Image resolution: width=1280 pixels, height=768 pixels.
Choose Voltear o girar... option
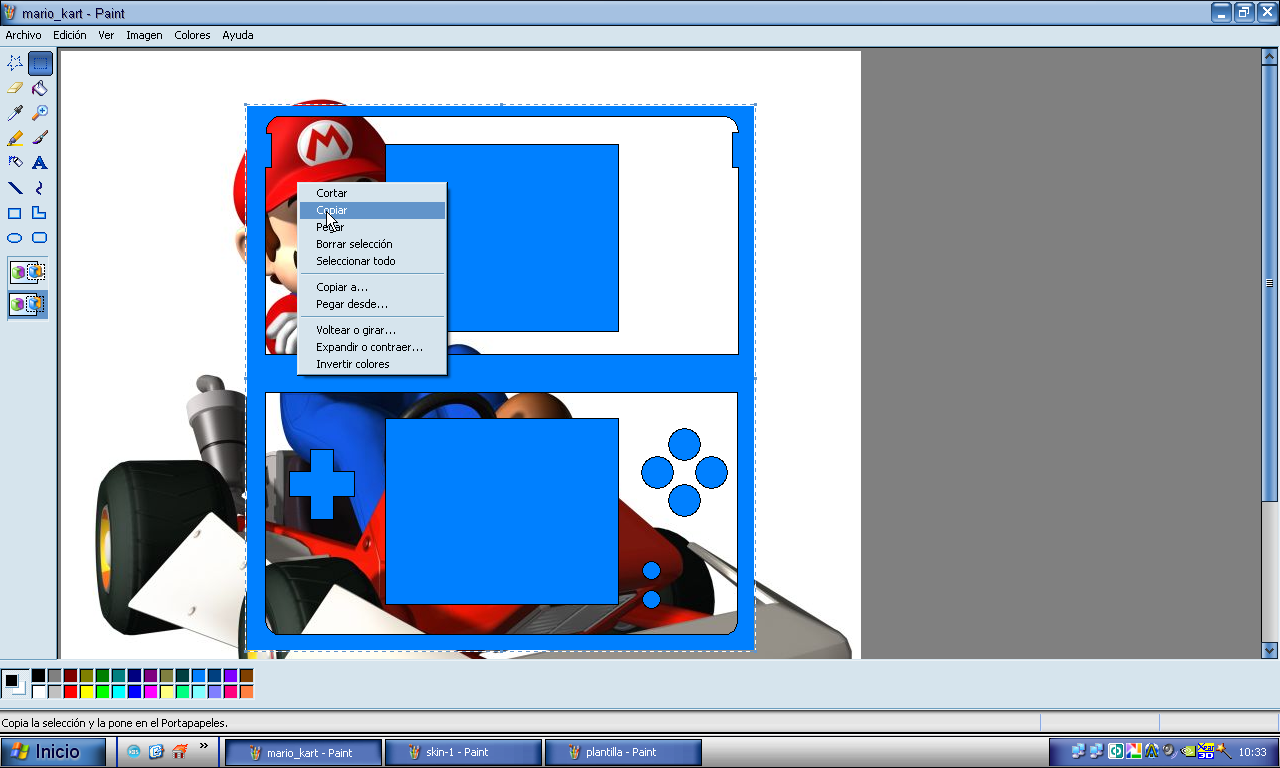coord(372,330)
